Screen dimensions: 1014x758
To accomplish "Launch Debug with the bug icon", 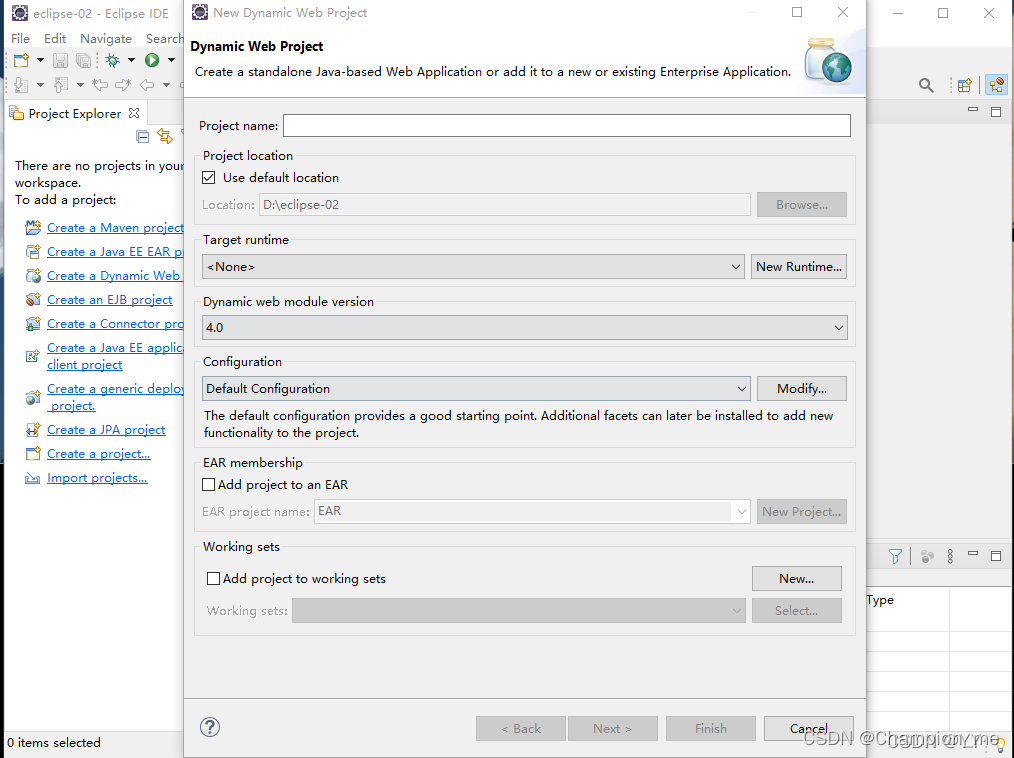I will click(113, 60).
